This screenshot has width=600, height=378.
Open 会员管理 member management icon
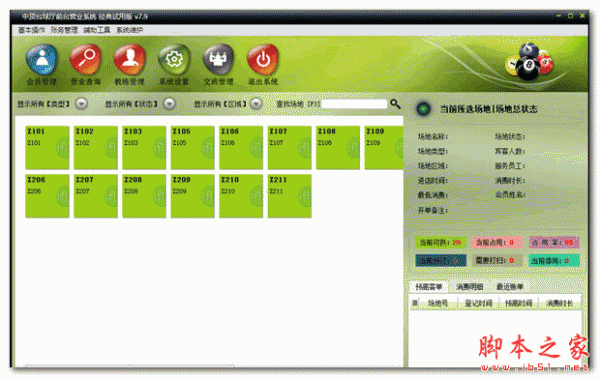pos(42,60)
